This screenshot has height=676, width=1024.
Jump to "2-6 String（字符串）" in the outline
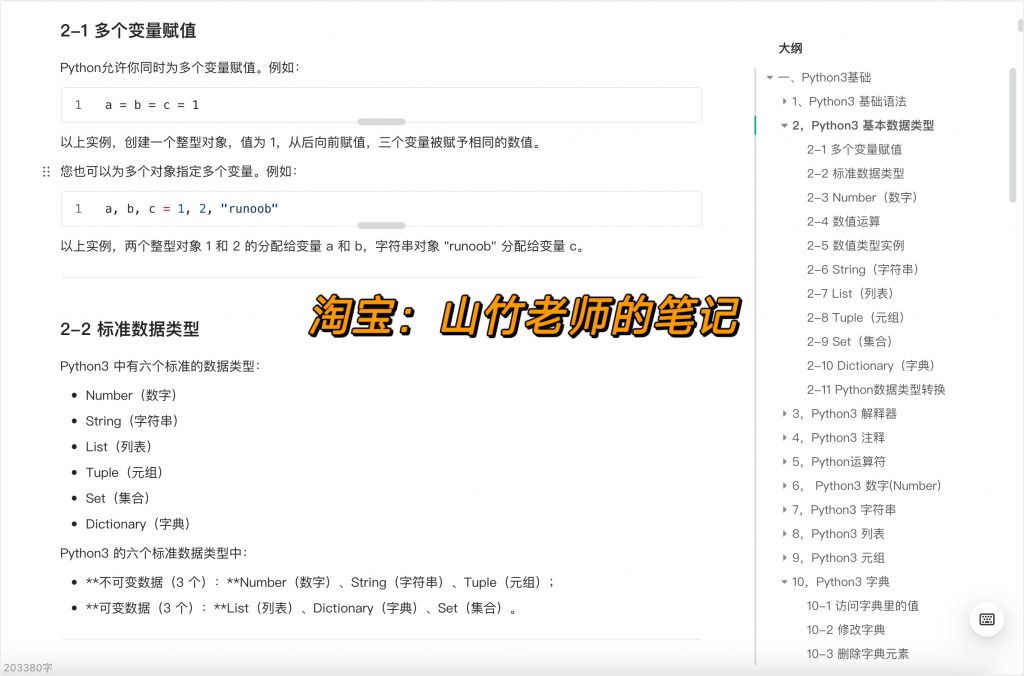tap(862, 269)
